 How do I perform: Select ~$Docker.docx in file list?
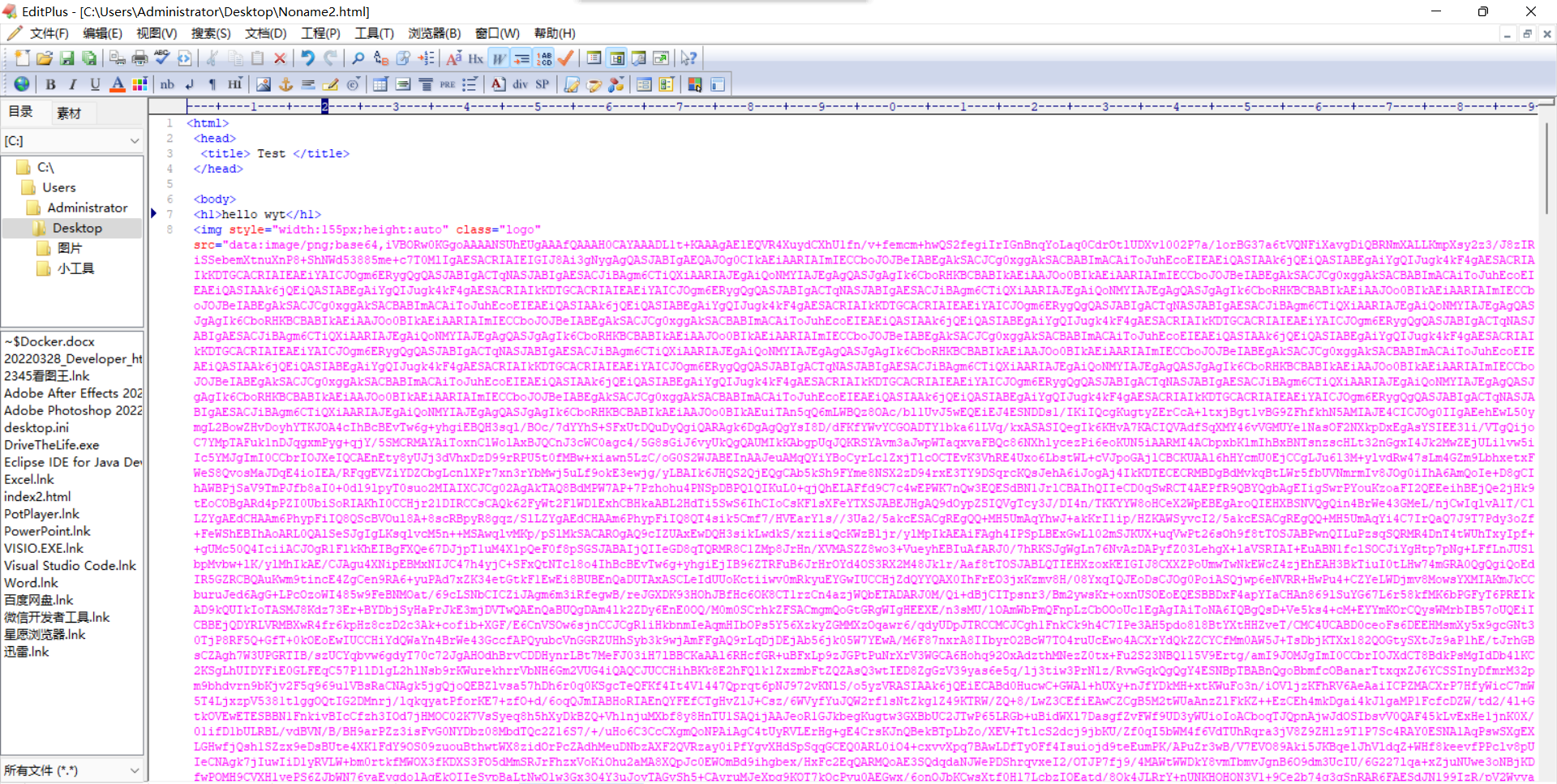(x=49, y=341)
